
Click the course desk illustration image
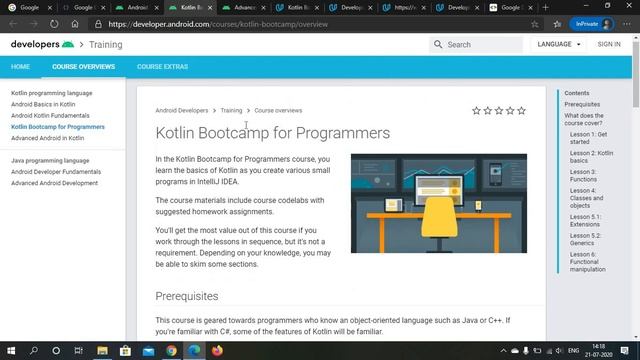coord(439,203)
